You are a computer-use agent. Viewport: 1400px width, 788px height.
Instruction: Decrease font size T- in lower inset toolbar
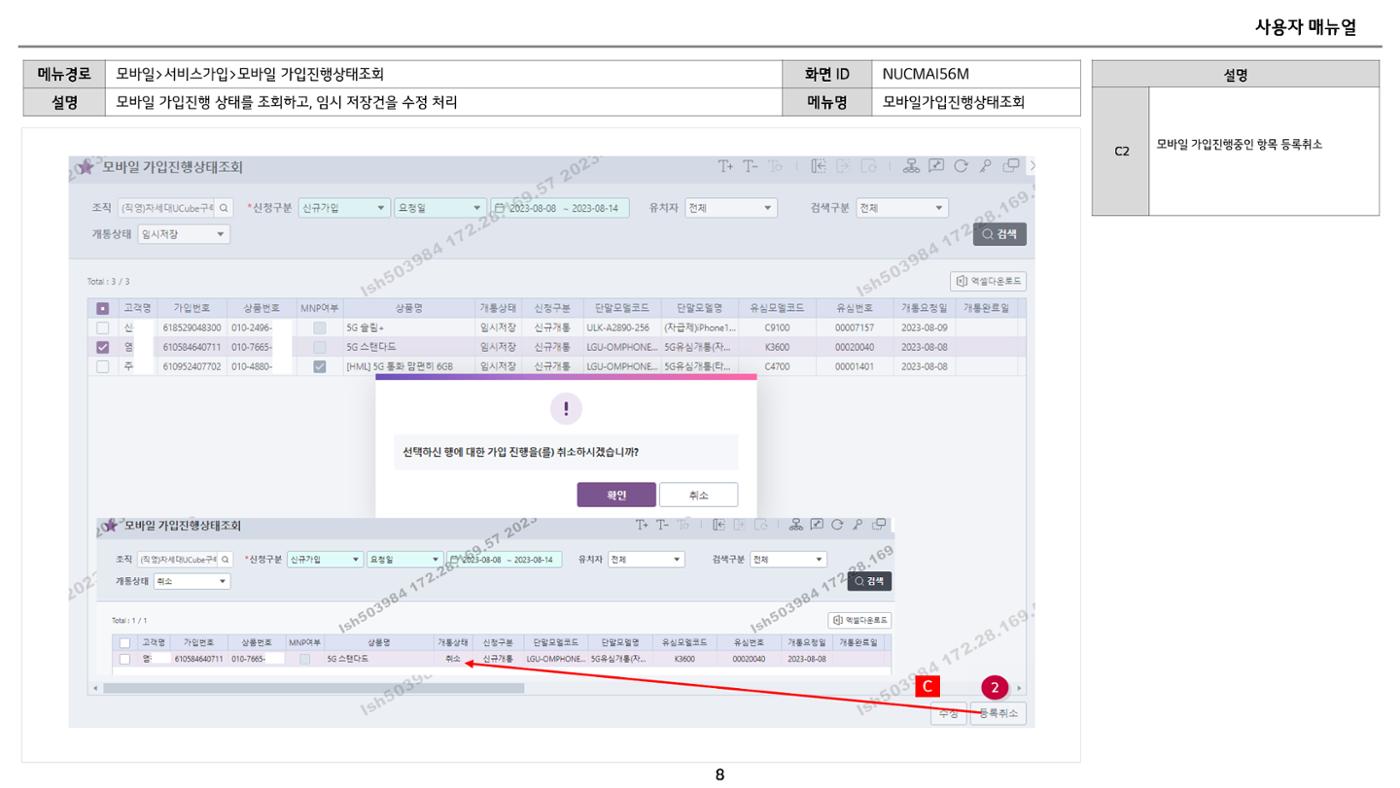click(x=662, y=525)
